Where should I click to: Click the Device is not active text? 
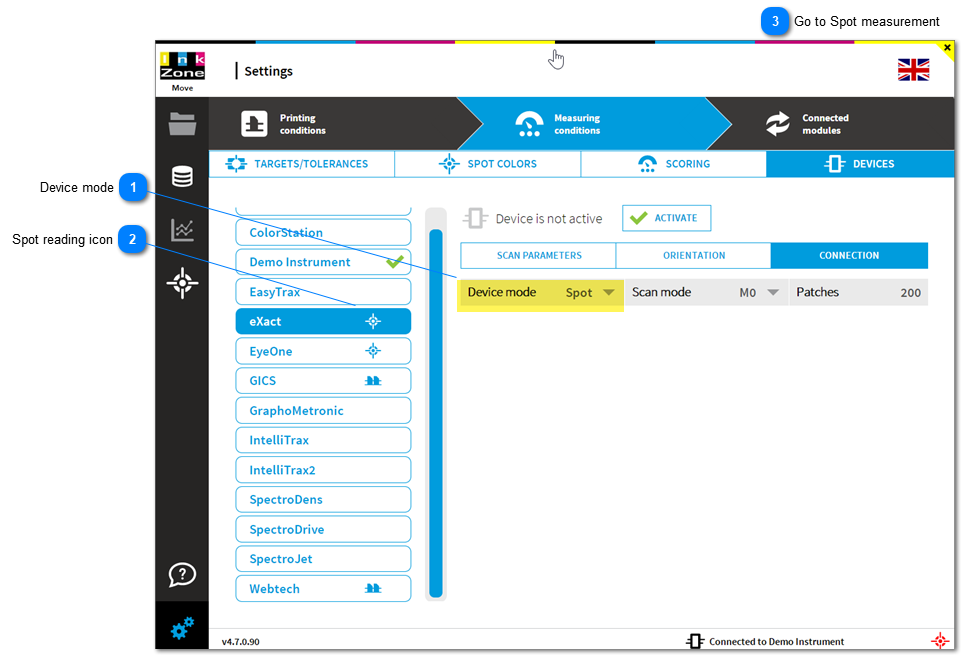click(x=548, y=218)
